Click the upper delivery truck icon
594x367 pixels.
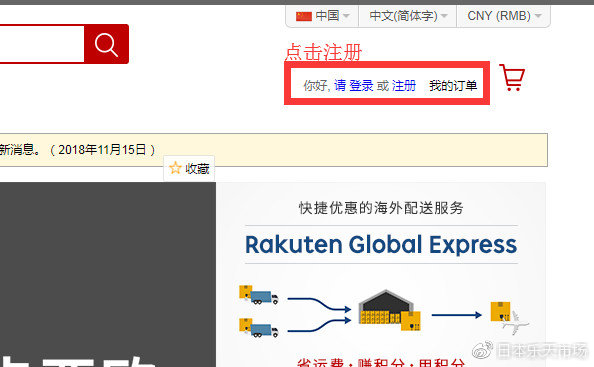258,295
